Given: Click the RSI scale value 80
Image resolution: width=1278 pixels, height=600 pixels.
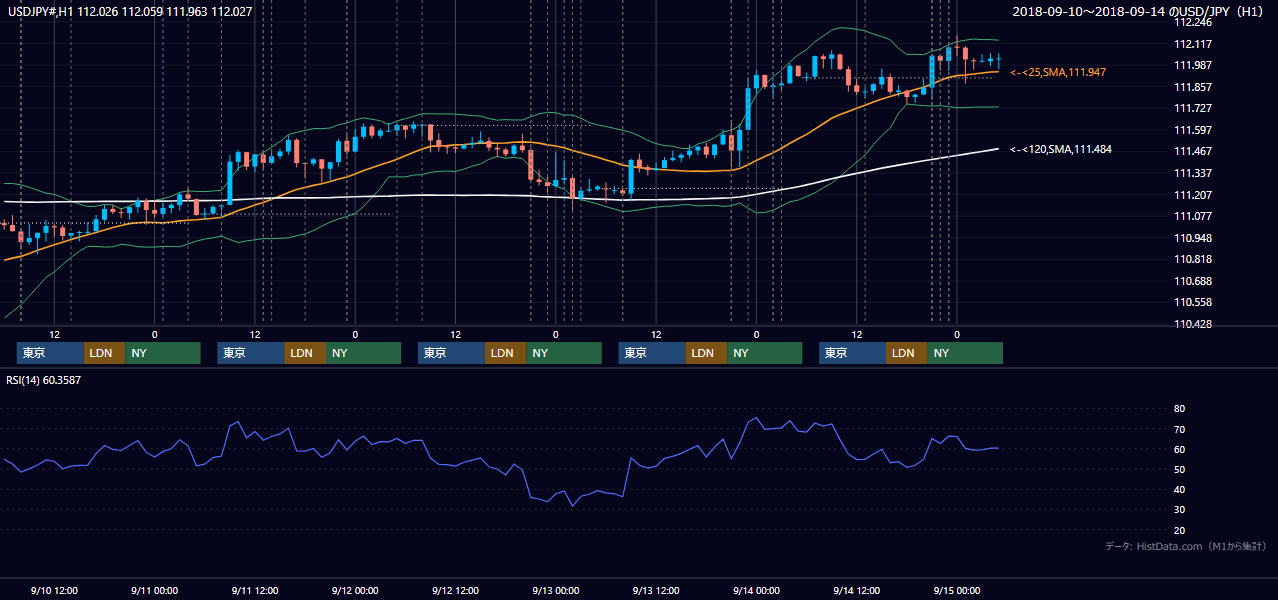Looking at the screenshot, I should tap(1179, 409).
